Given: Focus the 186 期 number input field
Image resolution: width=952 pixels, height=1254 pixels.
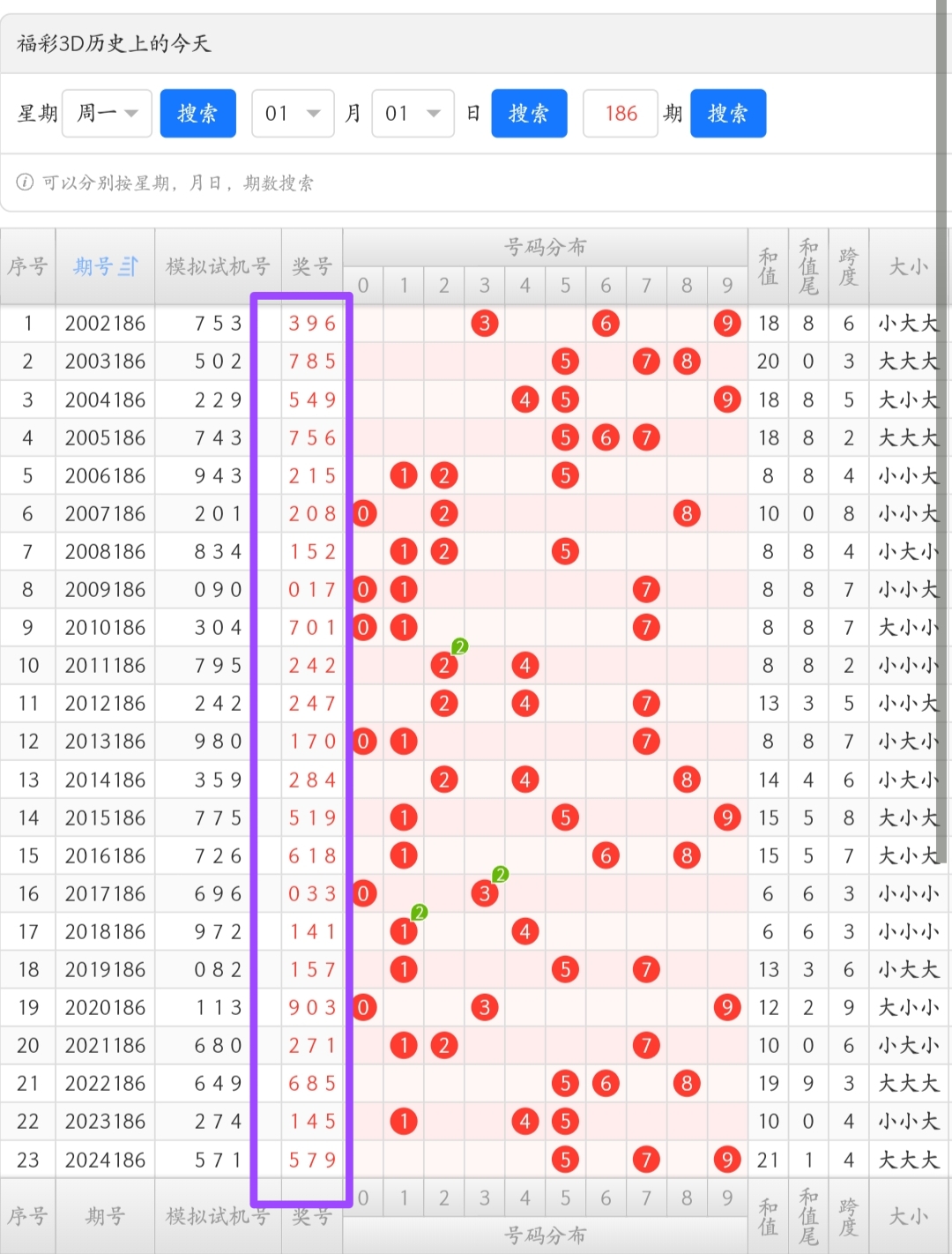Looking at the screenshot, I should (x=621, y=113).
